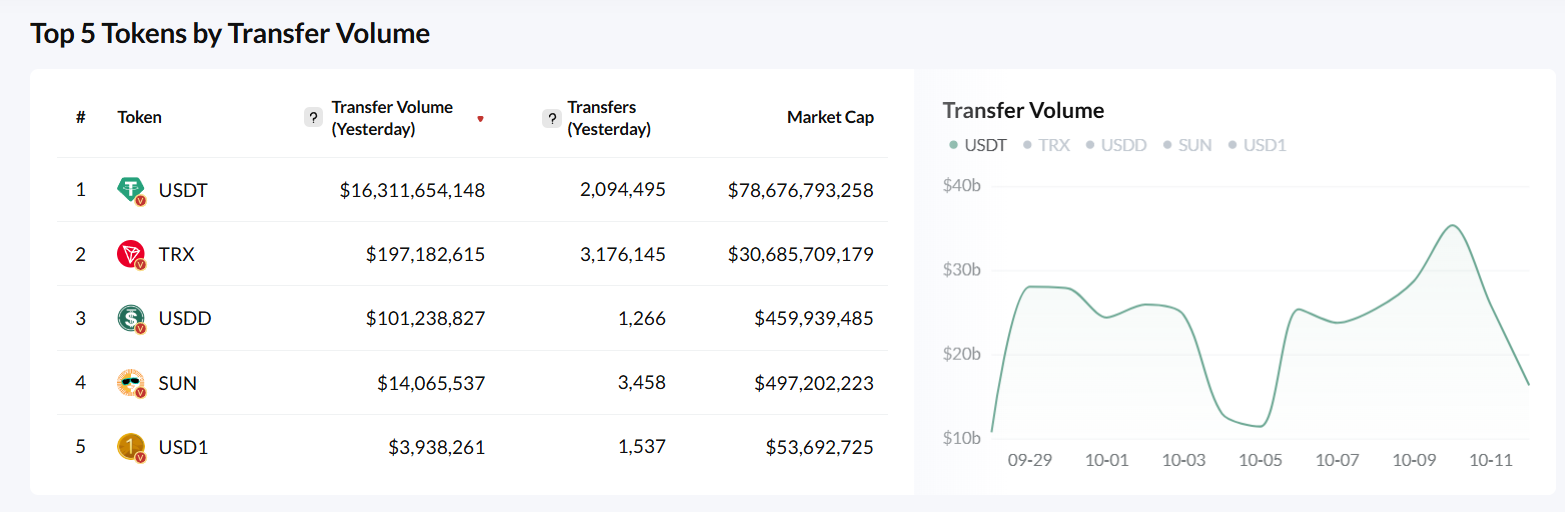Sort table by Market Cap header

click(830, 118)
